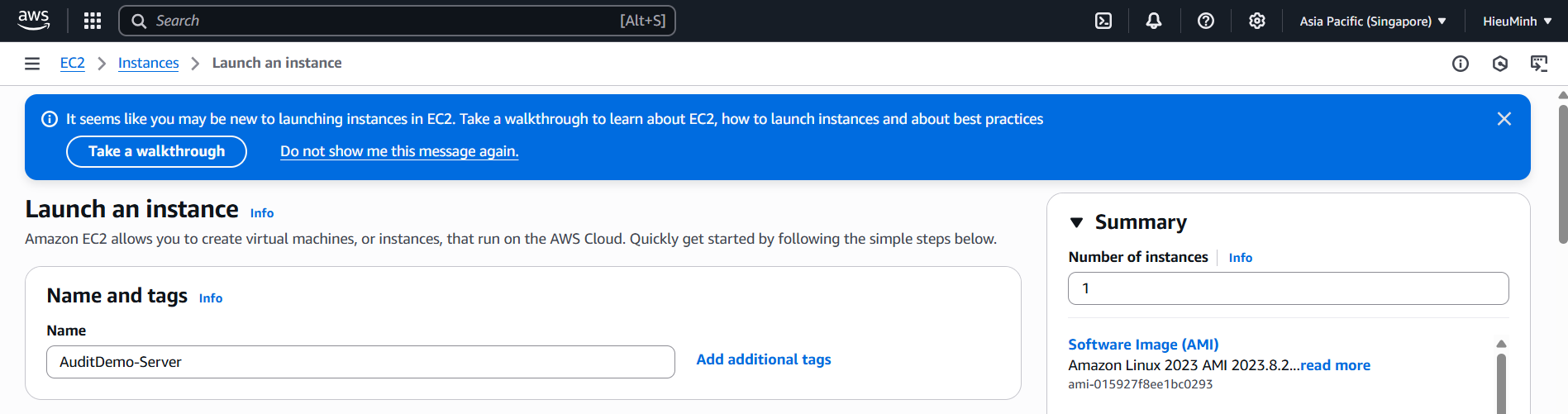Click the hexagon preferences icon near breadcrumb
Viewport: 1568px width, 414px height.
pos(1500,64)
